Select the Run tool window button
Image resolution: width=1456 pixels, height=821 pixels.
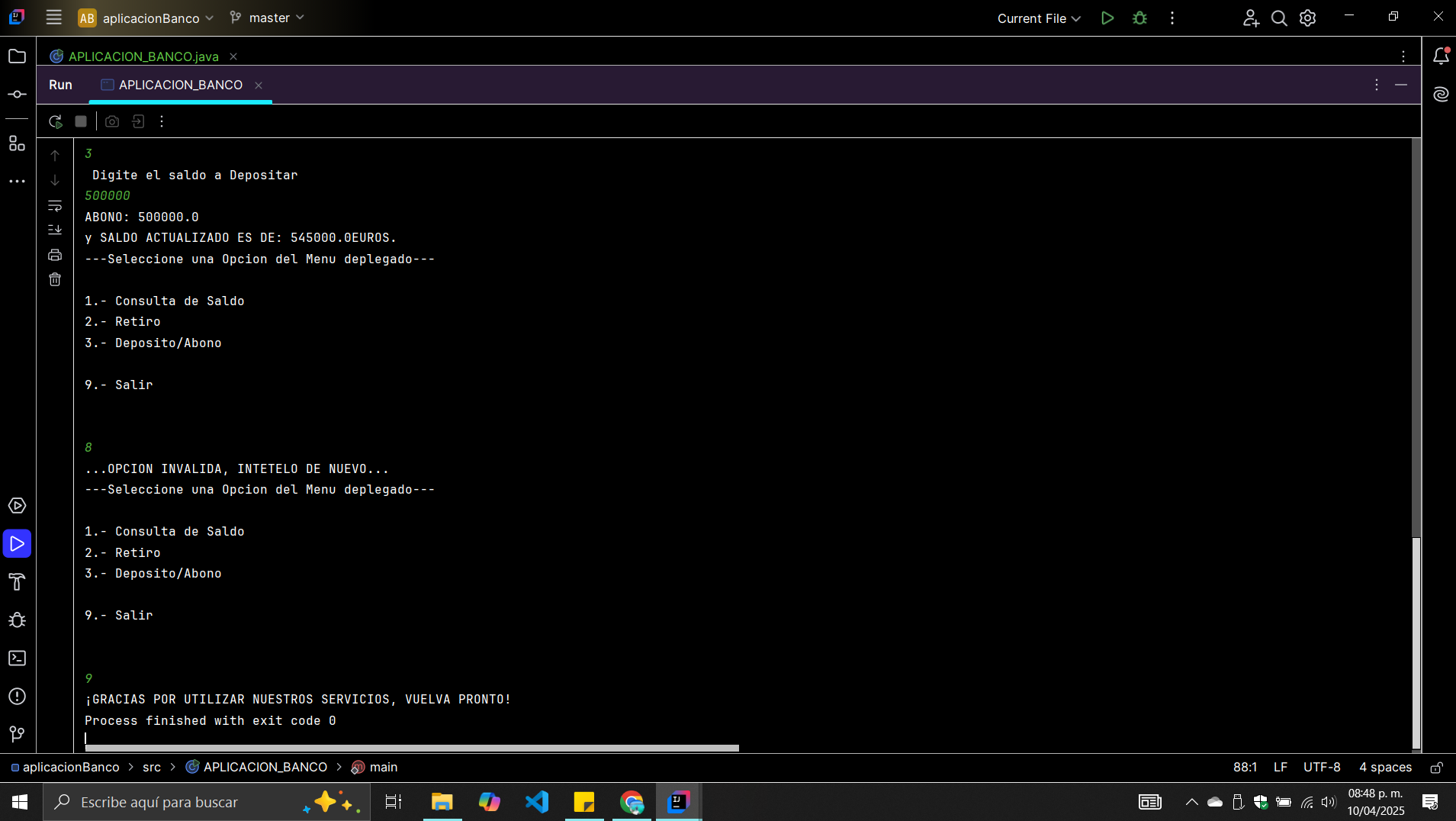17,544
